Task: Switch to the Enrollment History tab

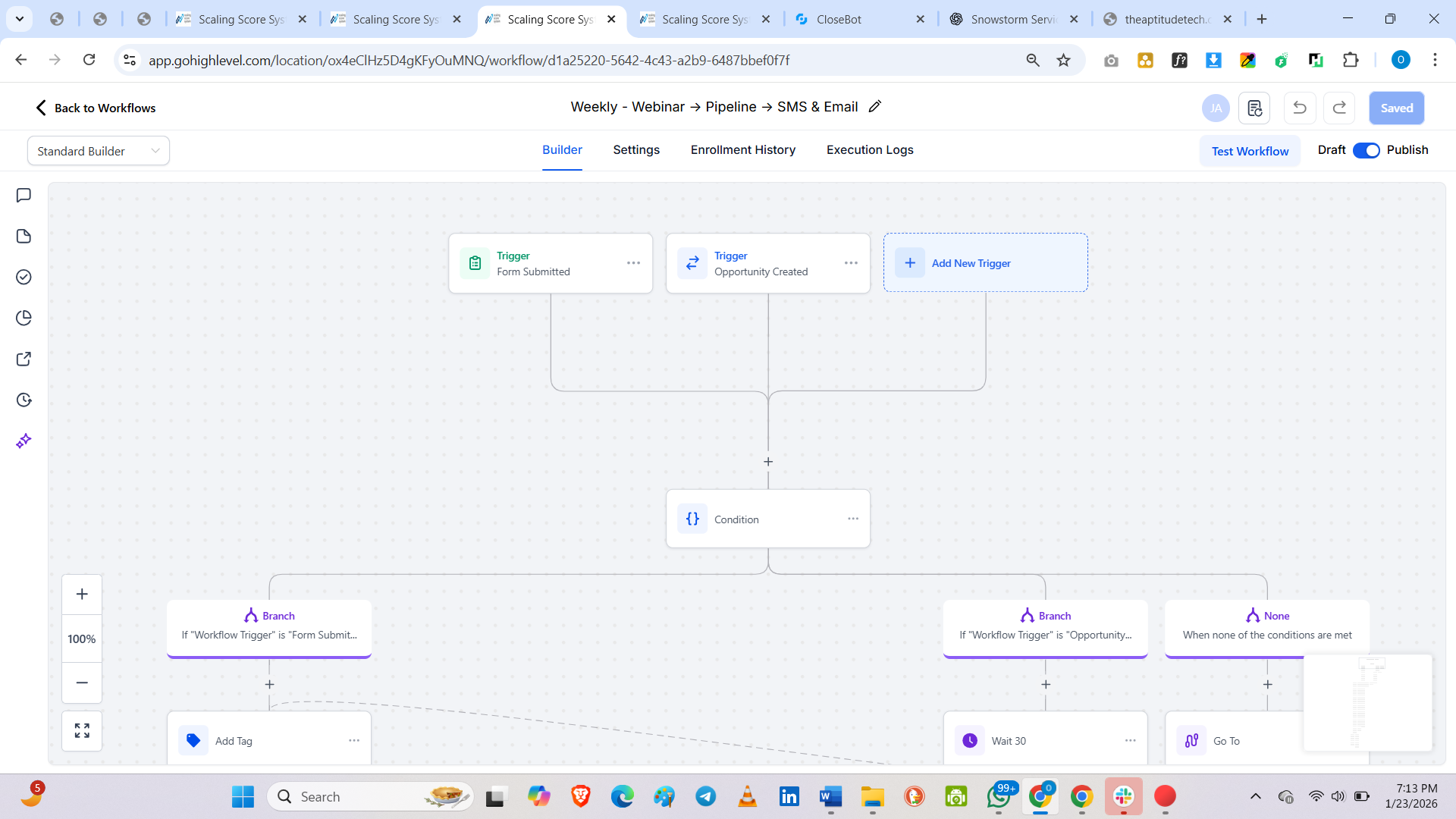Action: point(742,150)
